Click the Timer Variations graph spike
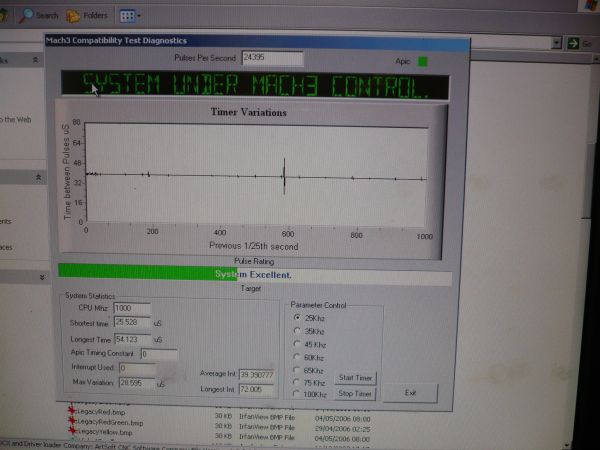This screenshot has height=450, width=600. tap(284, 176)
